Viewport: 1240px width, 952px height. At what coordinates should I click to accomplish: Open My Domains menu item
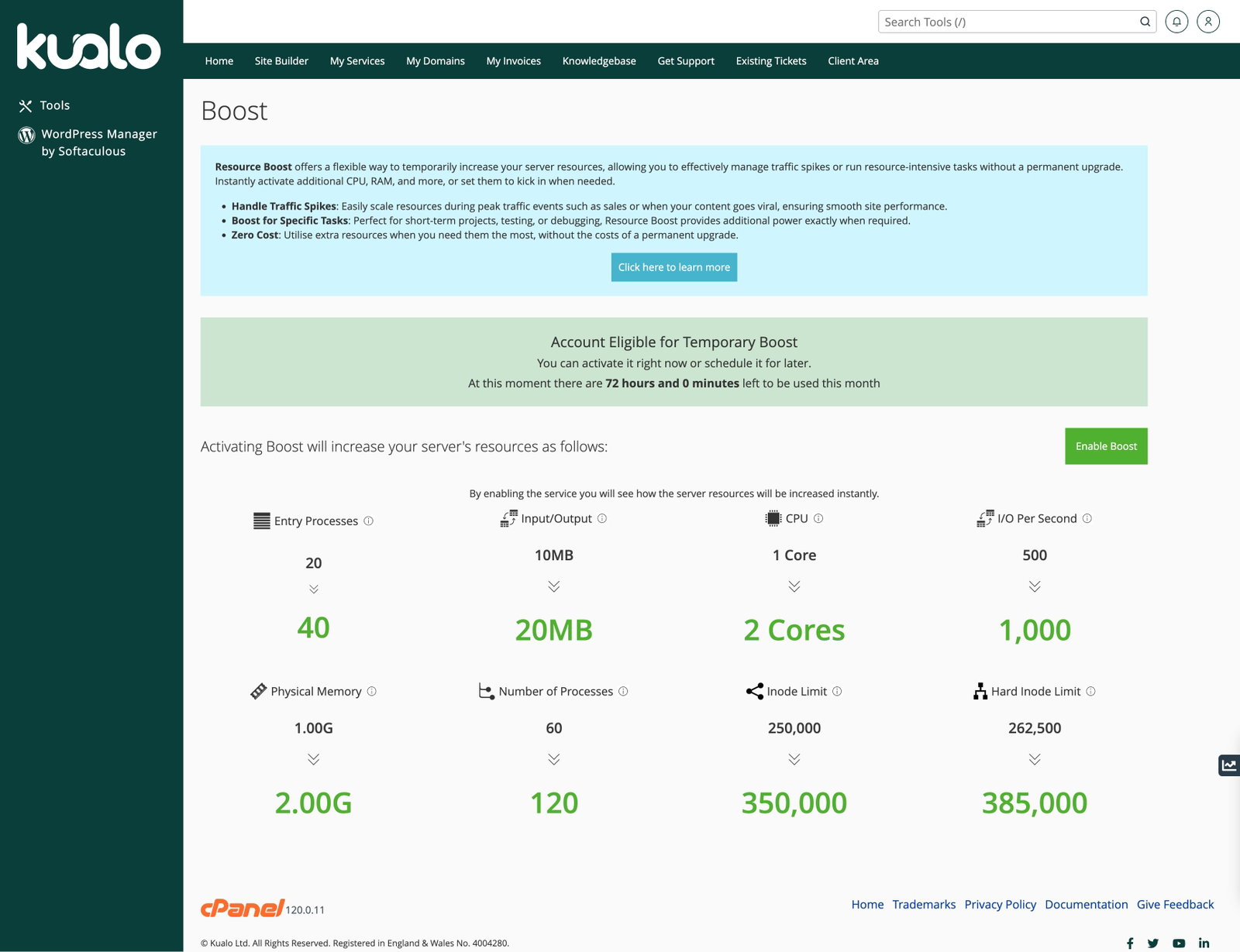[x=436, y=61]
